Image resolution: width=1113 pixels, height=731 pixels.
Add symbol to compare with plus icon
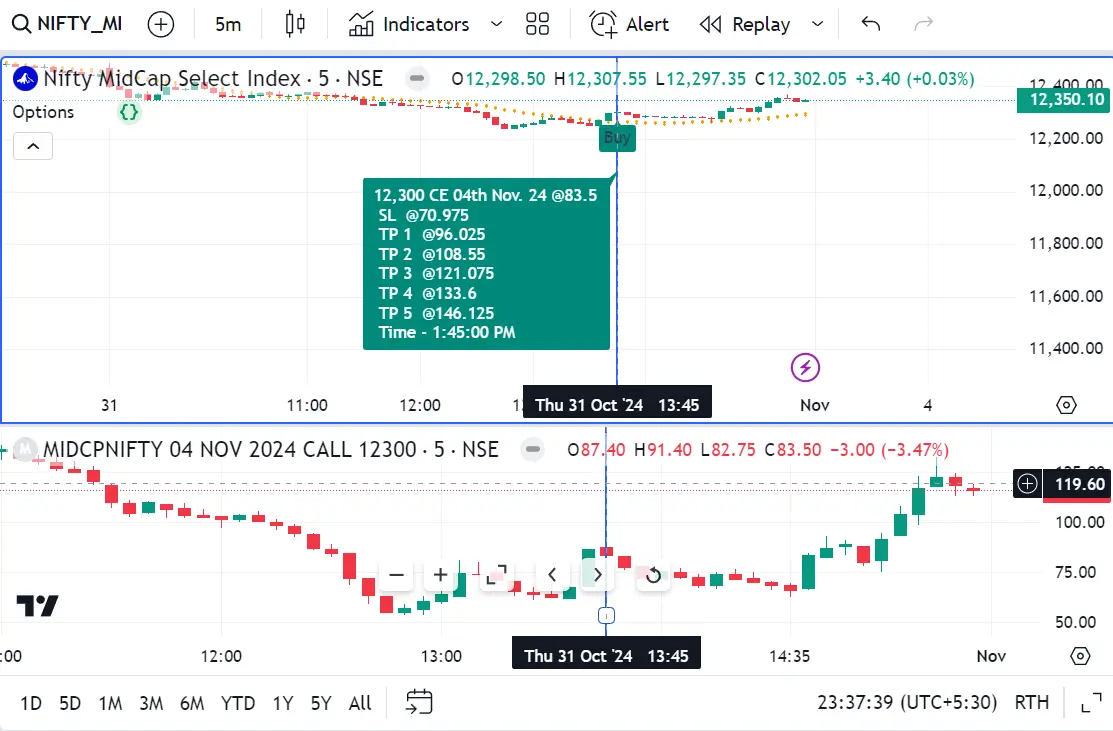[161, 25]
